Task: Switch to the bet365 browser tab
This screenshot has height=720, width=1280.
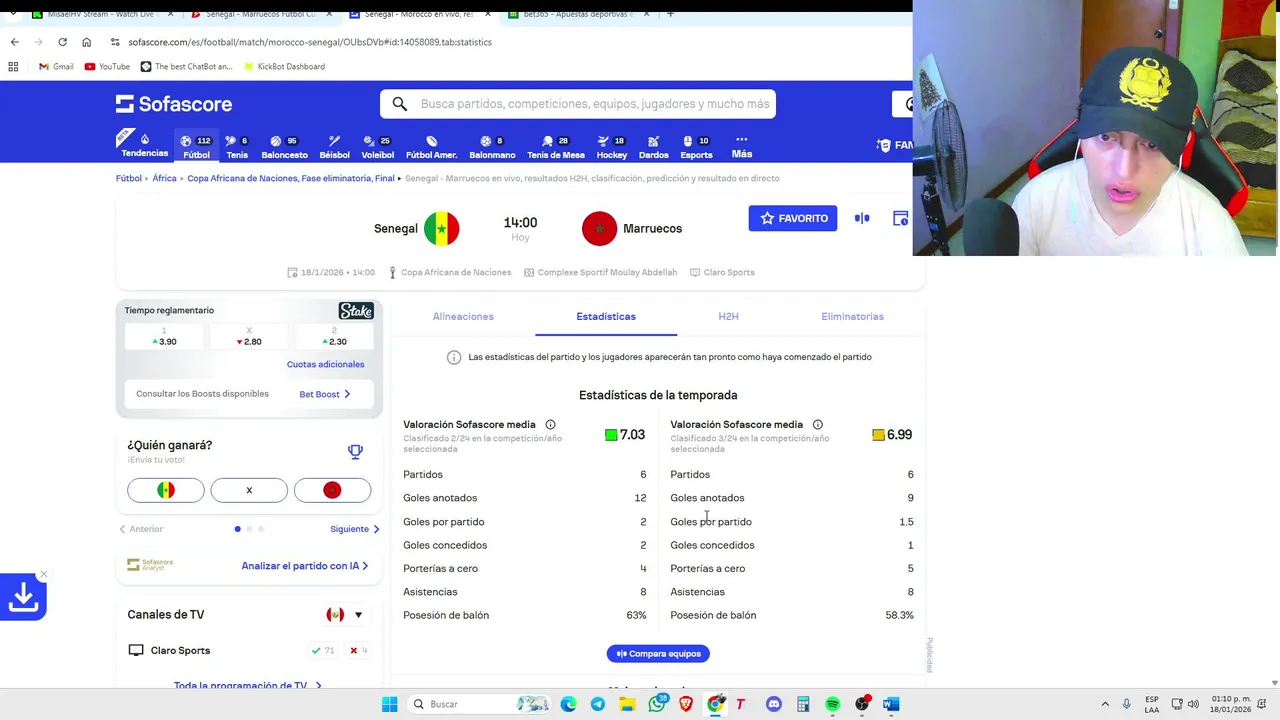Action: click(580, 14)
